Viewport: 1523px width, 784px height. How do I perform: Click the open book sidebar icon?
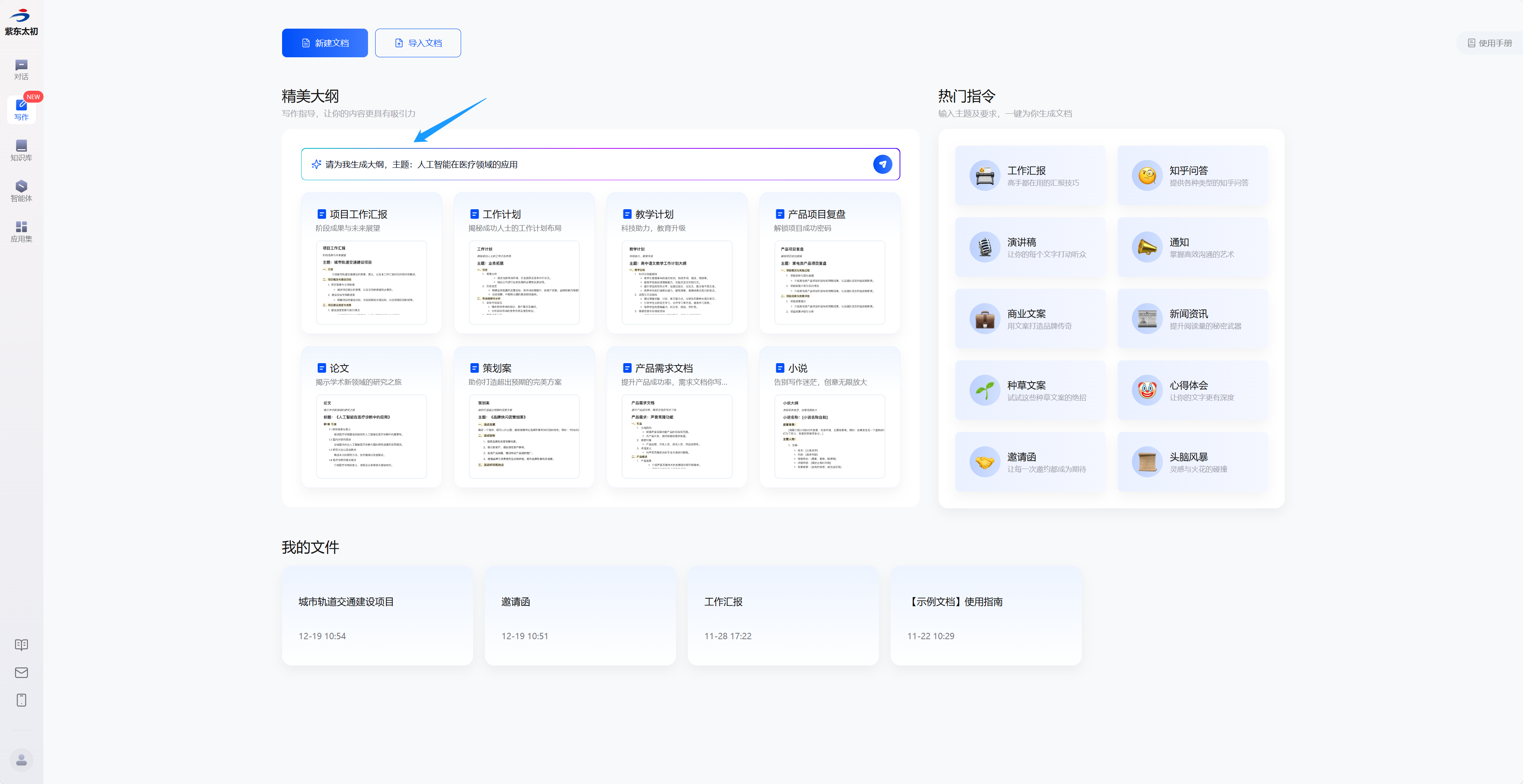pyautogui.click(x=21, y=644)
